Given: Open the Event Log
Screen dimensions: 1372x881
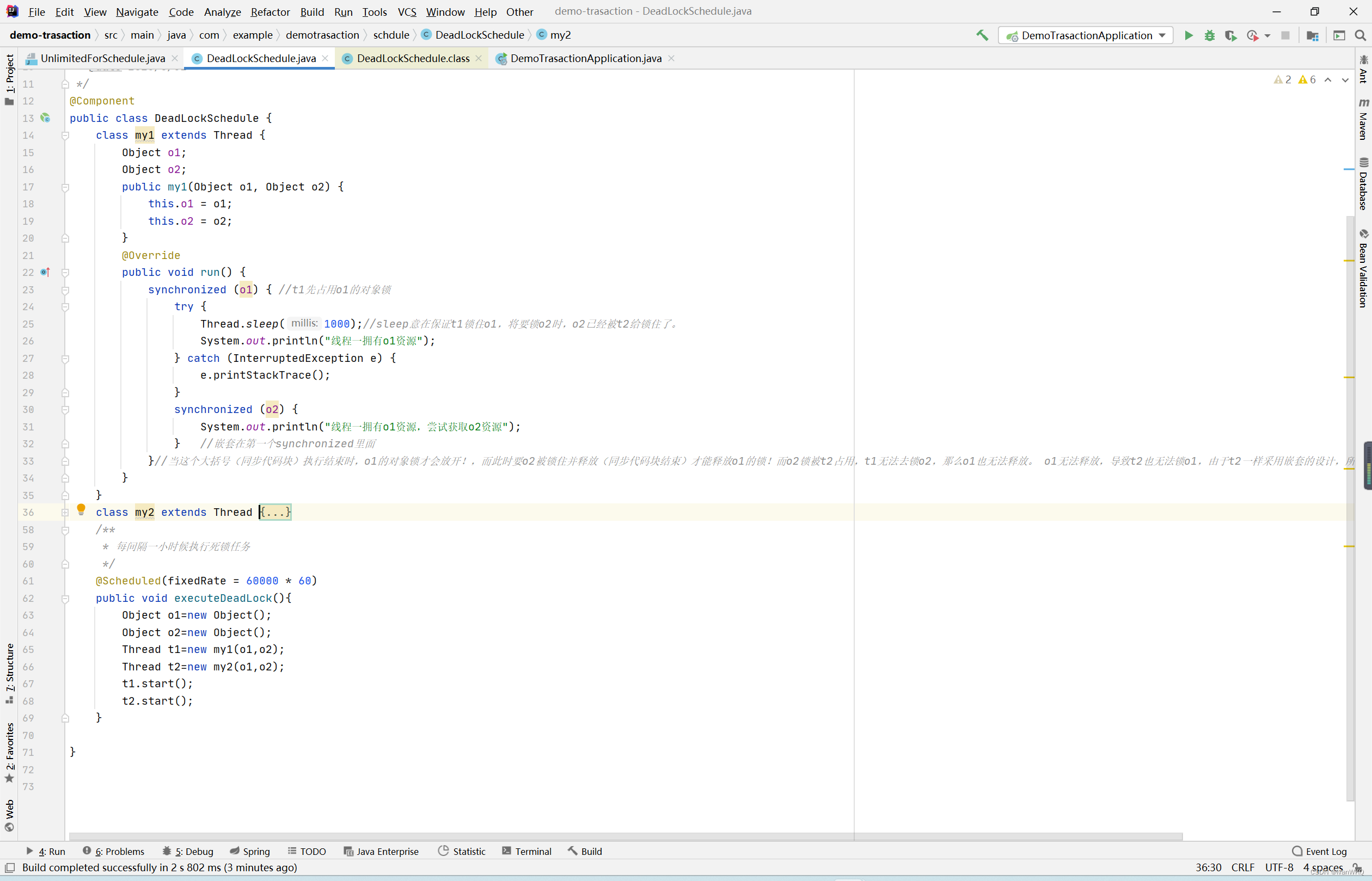Looking at the screenshot, I should pyautogui.click(x=1319, y=851).
